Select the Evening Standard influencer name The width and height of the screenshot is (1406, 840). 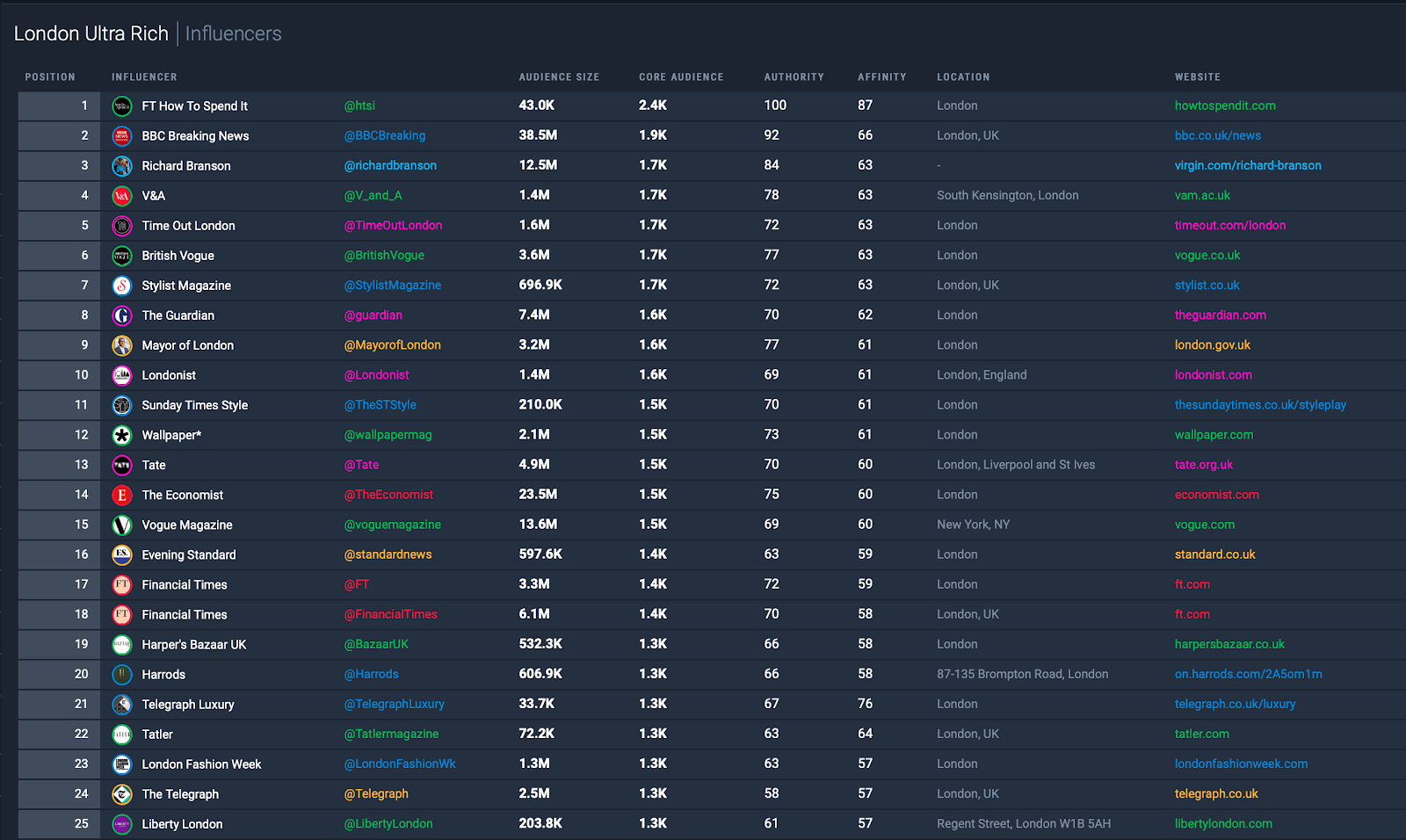189,554
